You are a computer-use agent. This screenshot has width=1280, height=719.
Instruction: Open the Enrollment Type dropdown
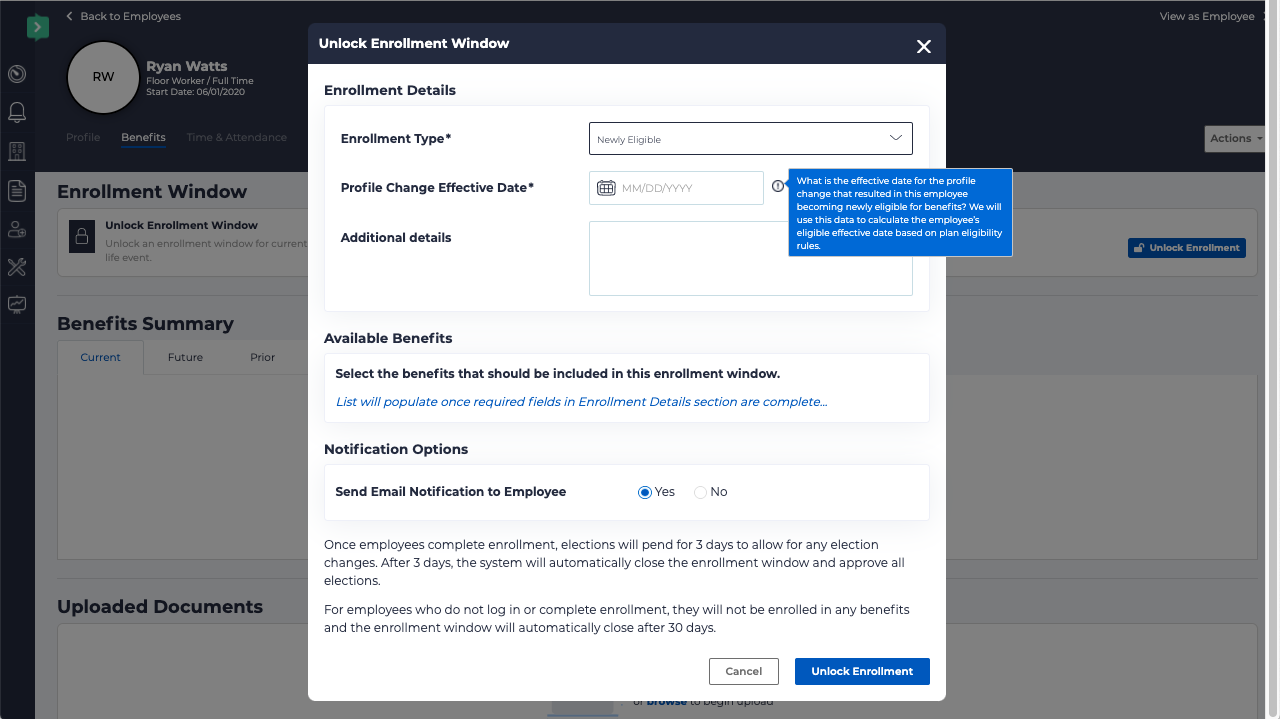[750, 138]
